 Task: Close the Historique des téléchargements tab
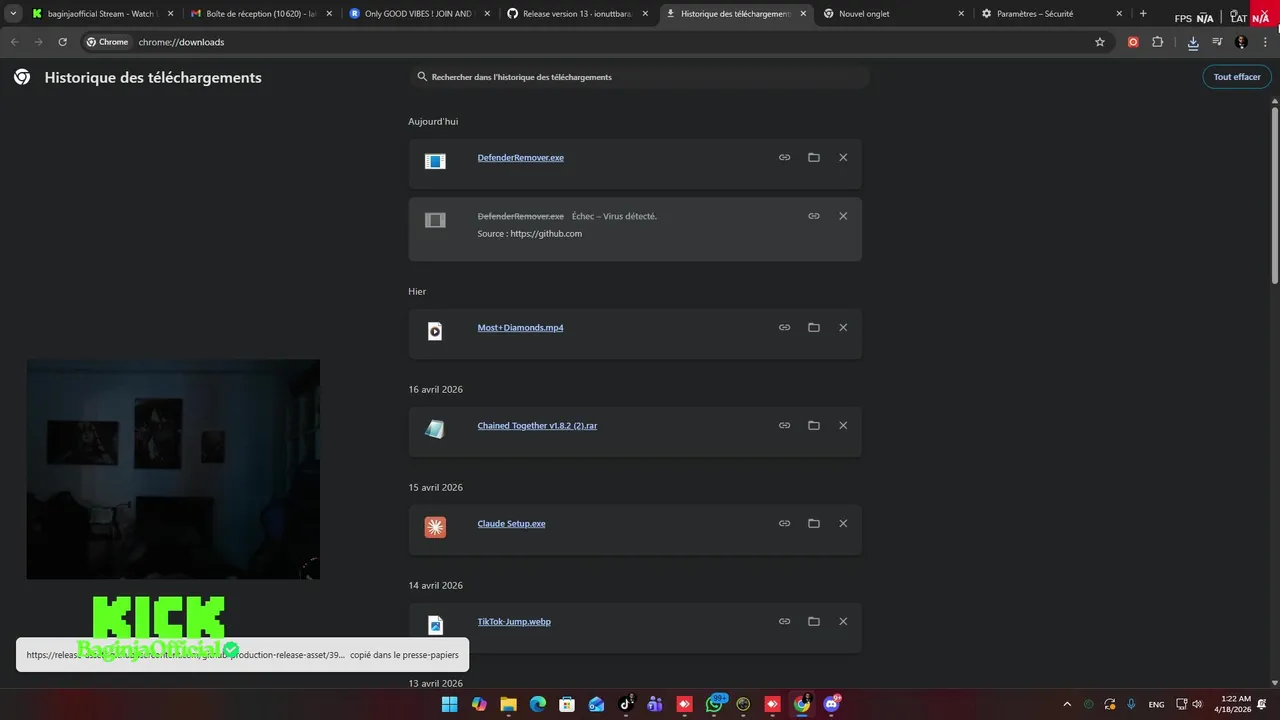click(x=803, y=14)
